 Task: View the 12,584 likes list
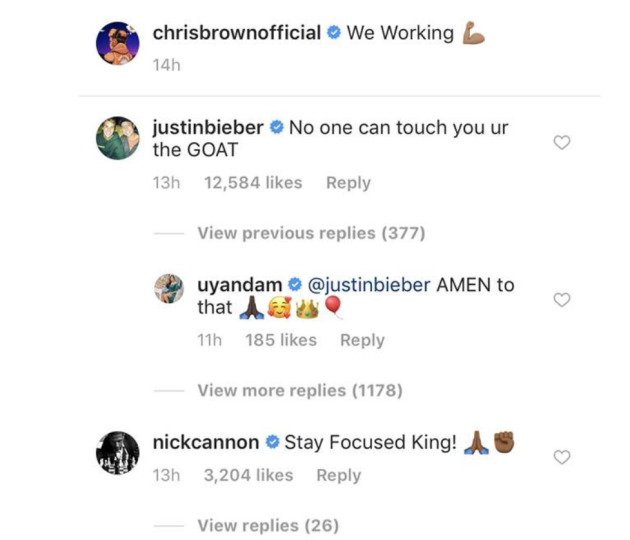click(x=252, y=183)
